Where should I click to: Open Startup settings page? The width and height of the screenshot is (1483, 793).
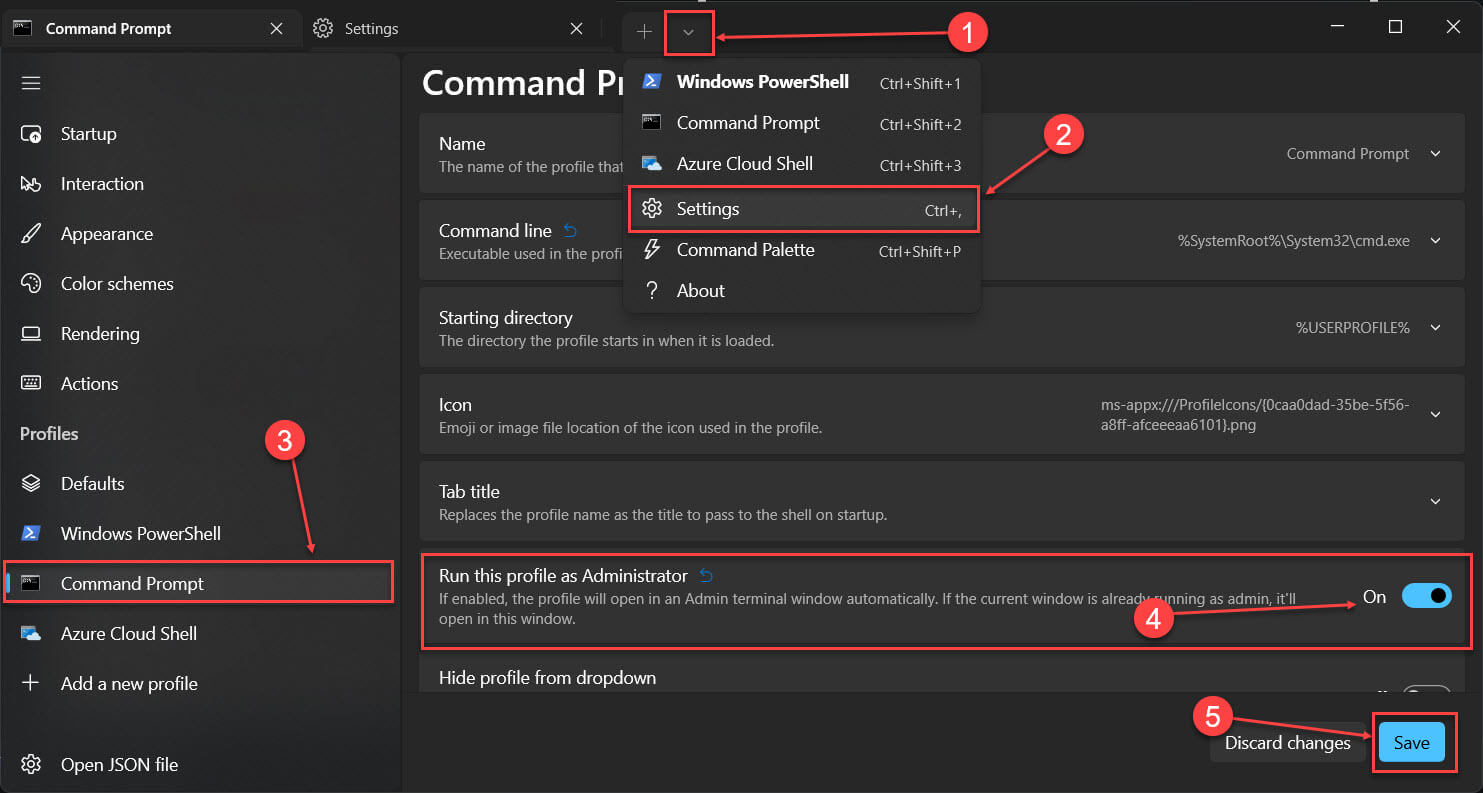coord(200,134)
